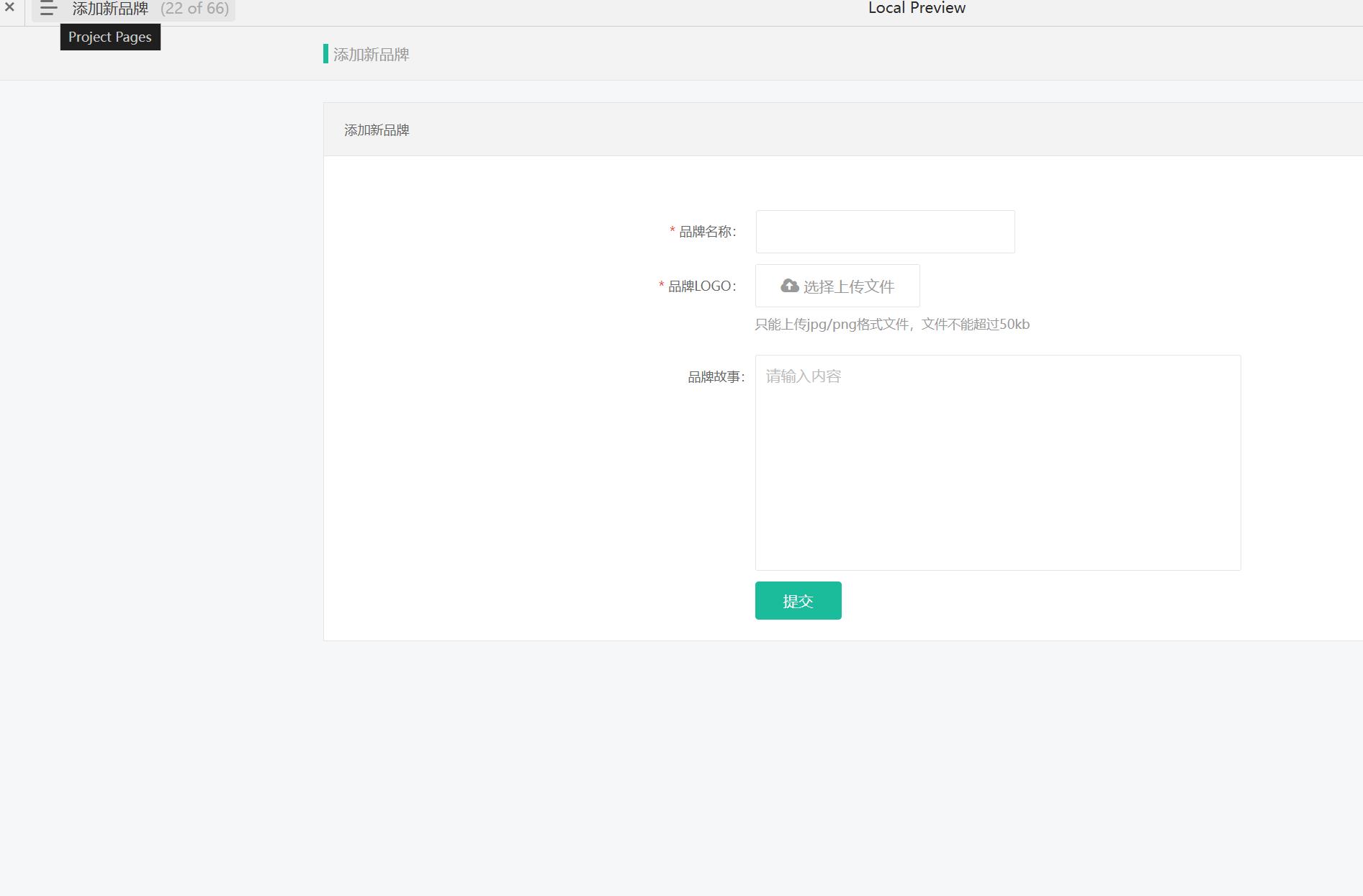The image size is (1363, 896).
Task: Open the Project Pages hamburger menu icon
Action: click(x=48, y=9)
